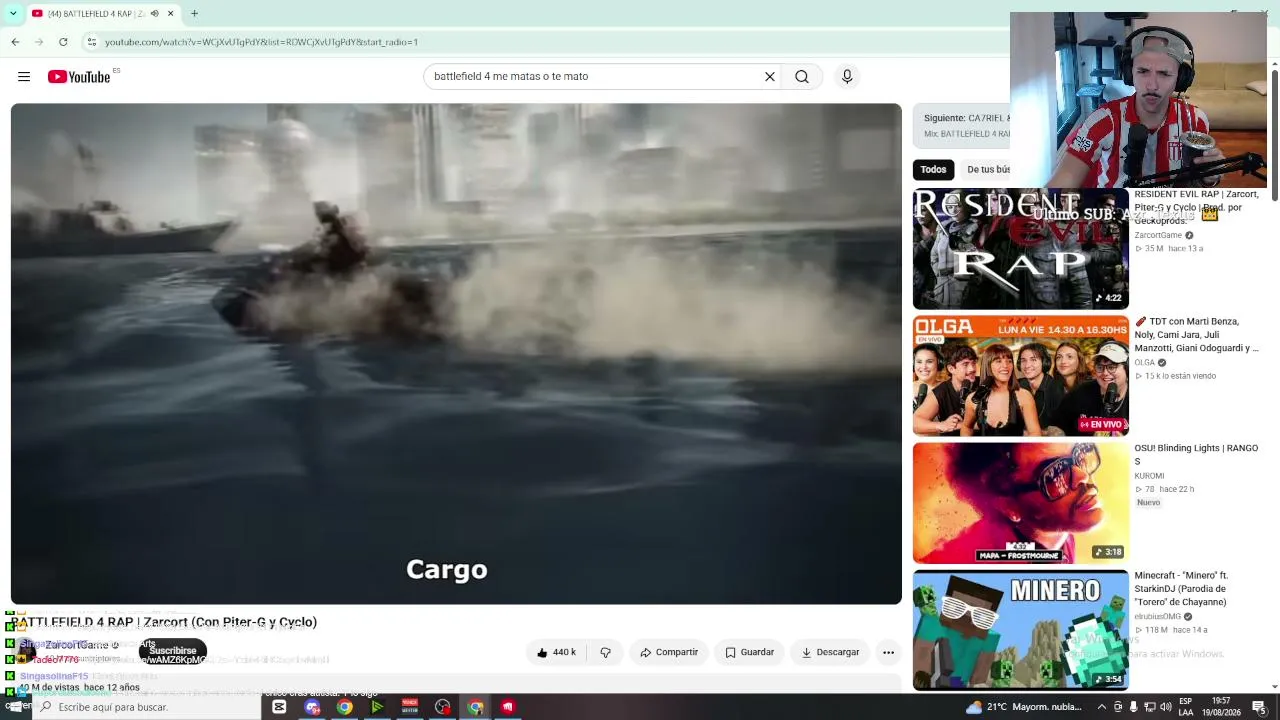Reload the current browser page
The width and height of the screenshot is (1280, 720).
coord(63,42)
